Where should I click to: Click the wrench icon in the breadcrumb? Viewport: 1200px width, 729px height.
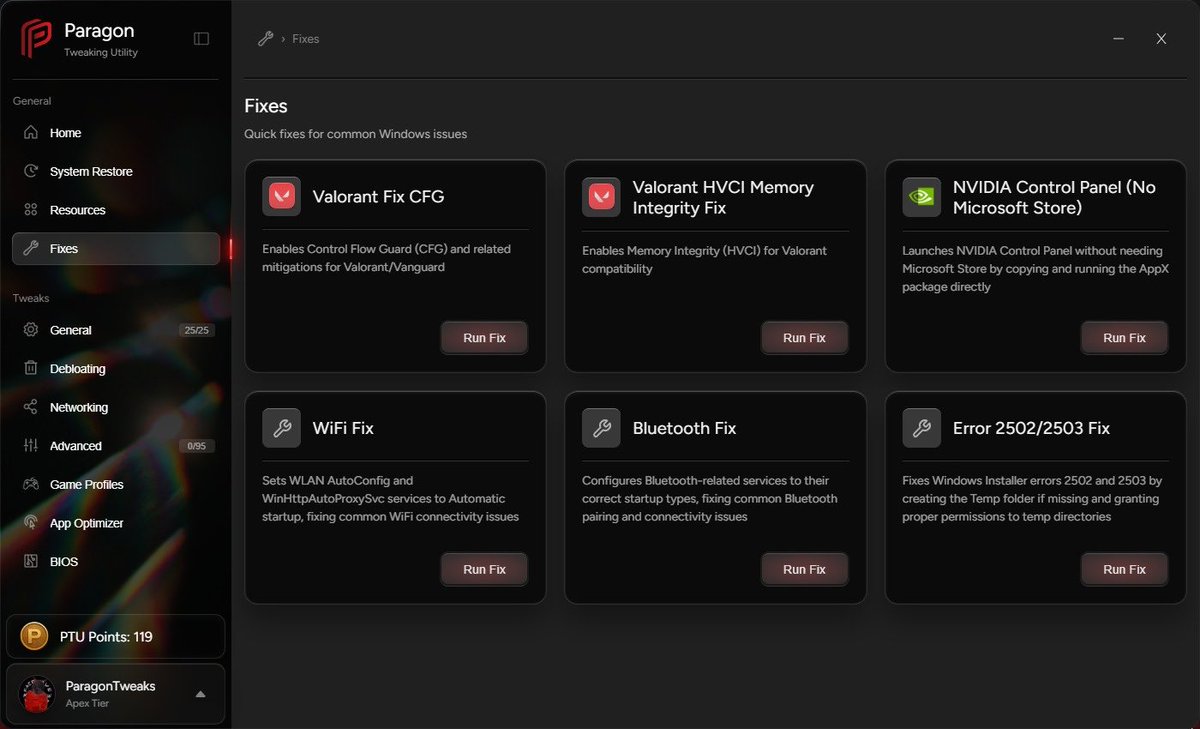265,39
